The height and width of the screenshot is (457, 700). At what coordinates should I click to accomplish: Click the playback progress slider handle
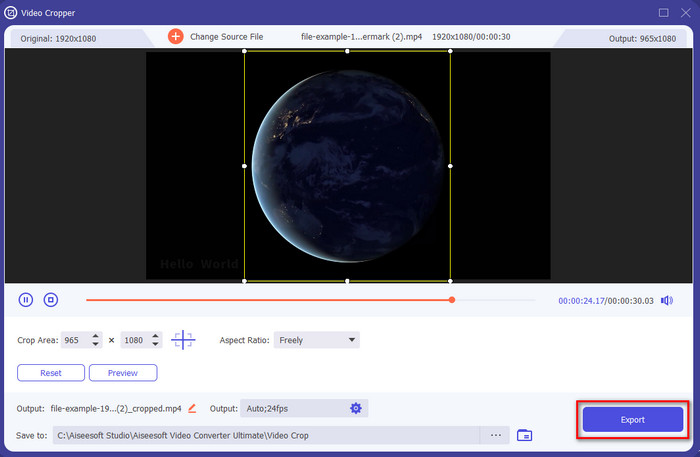452,299
